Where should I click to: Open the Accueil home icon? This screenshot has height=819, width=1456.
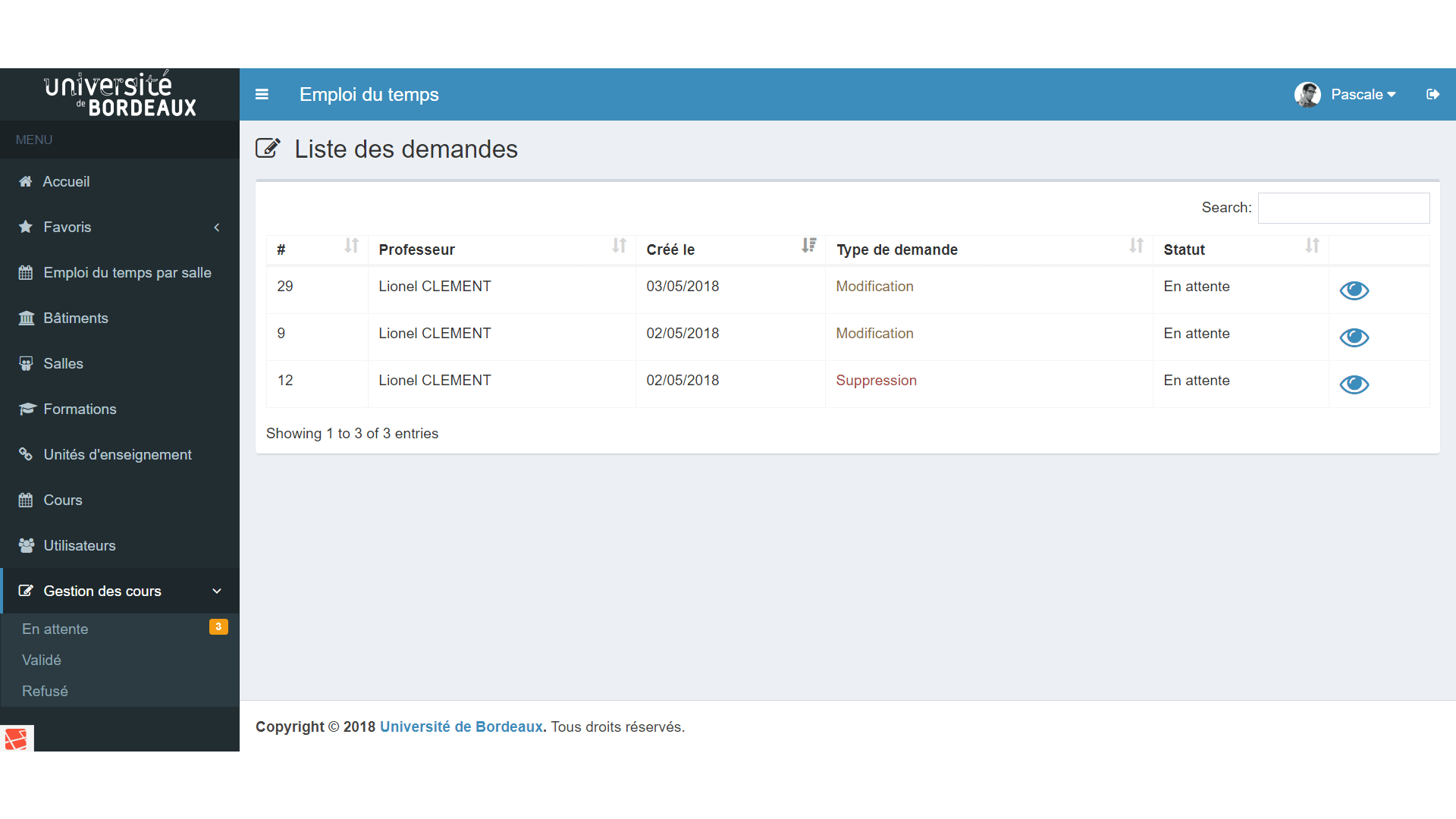[x=25, y=181]
